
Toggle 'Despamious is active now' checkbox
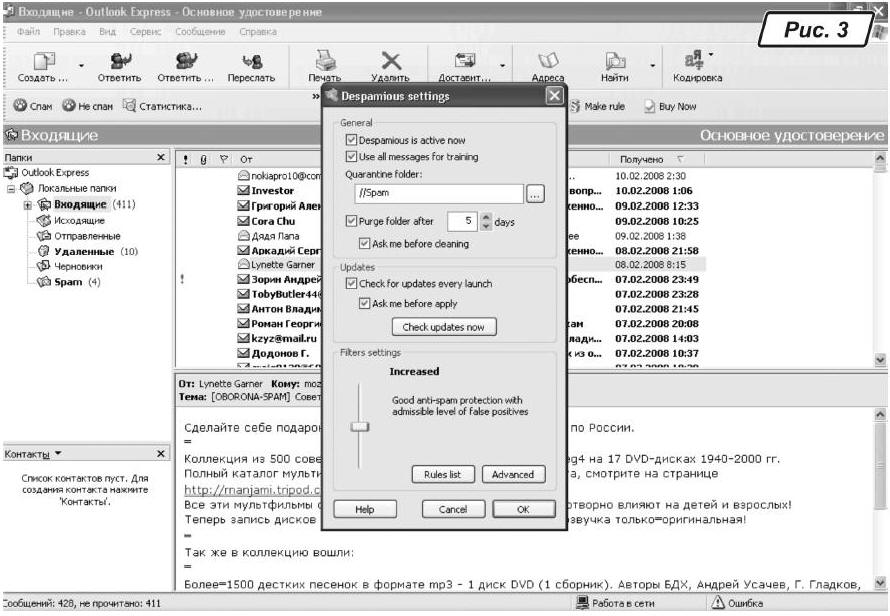point(351,141)
